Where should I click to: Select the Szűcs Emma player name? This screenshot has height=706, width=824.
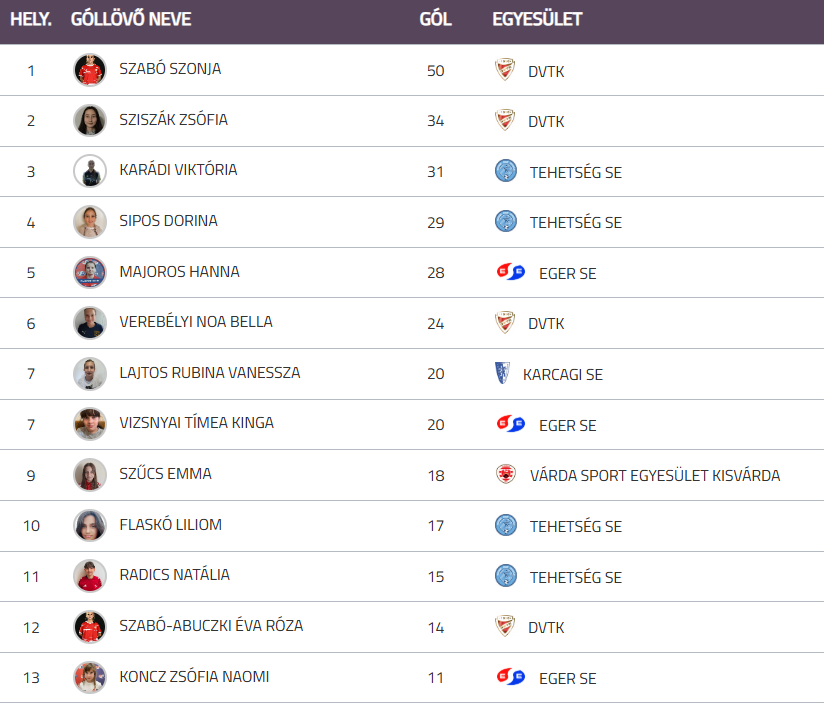[x=165, y=474]
